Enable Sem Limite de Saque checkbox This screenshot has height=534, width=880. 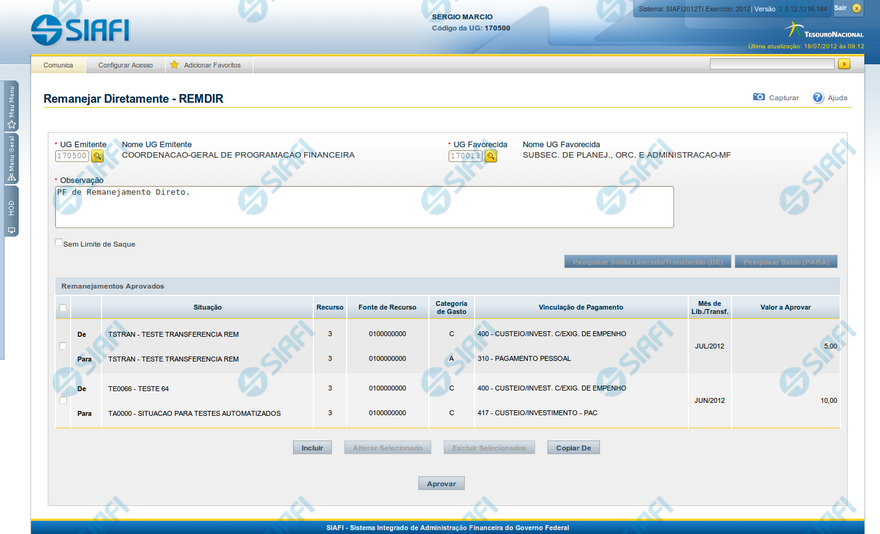point(59,243)
